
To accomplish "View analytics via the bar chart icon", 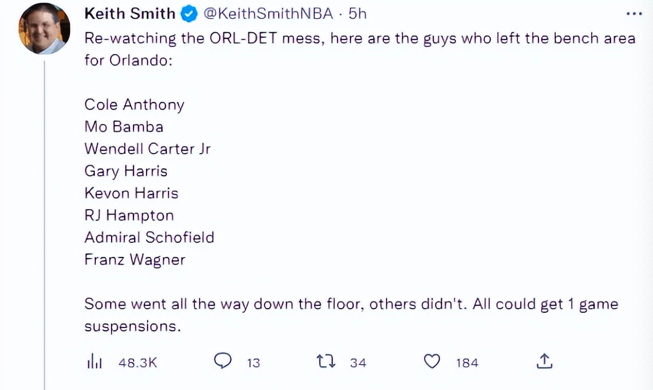I will tap(95, 362).
